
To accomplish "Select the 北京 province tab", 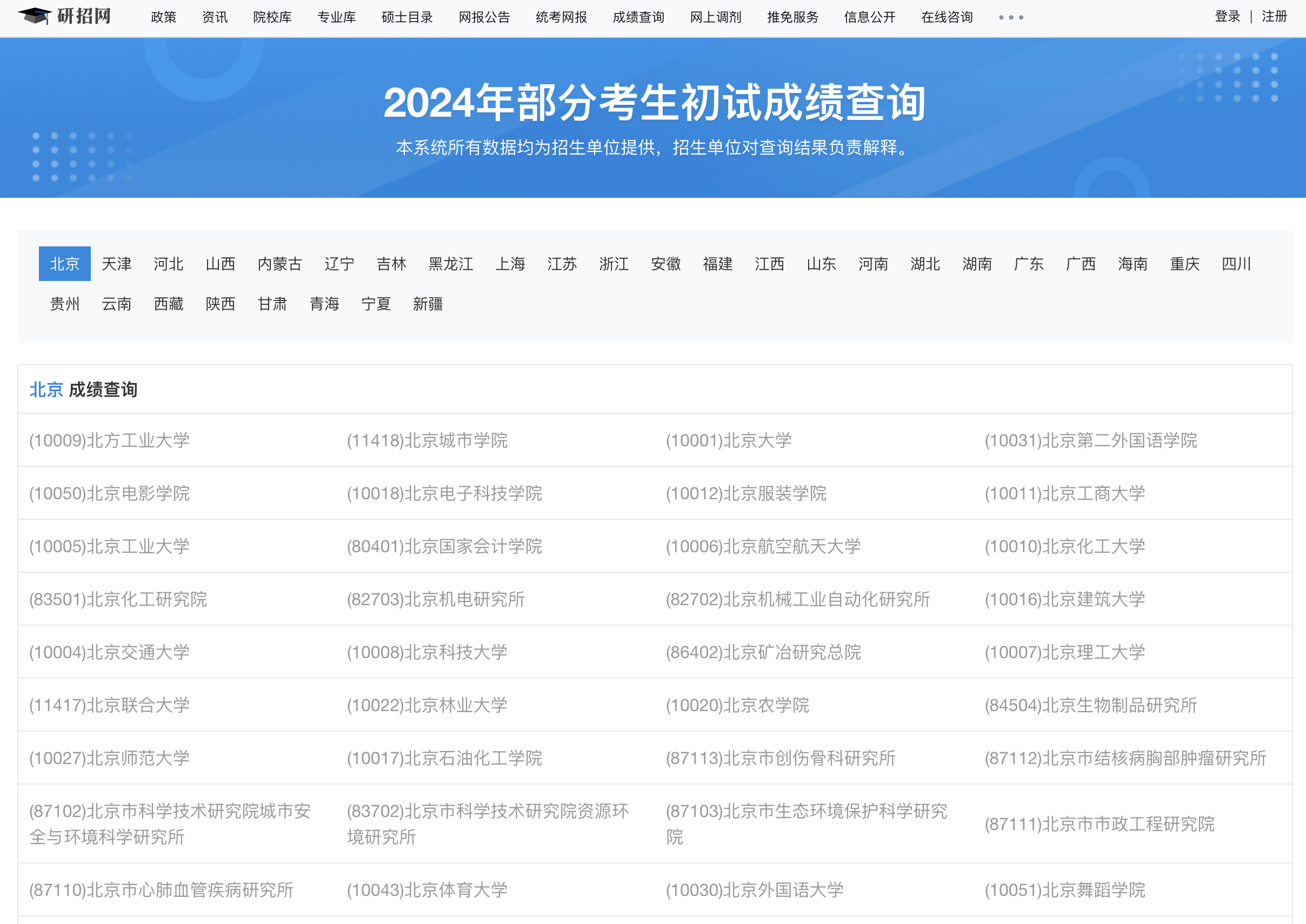I will [64, 264].
